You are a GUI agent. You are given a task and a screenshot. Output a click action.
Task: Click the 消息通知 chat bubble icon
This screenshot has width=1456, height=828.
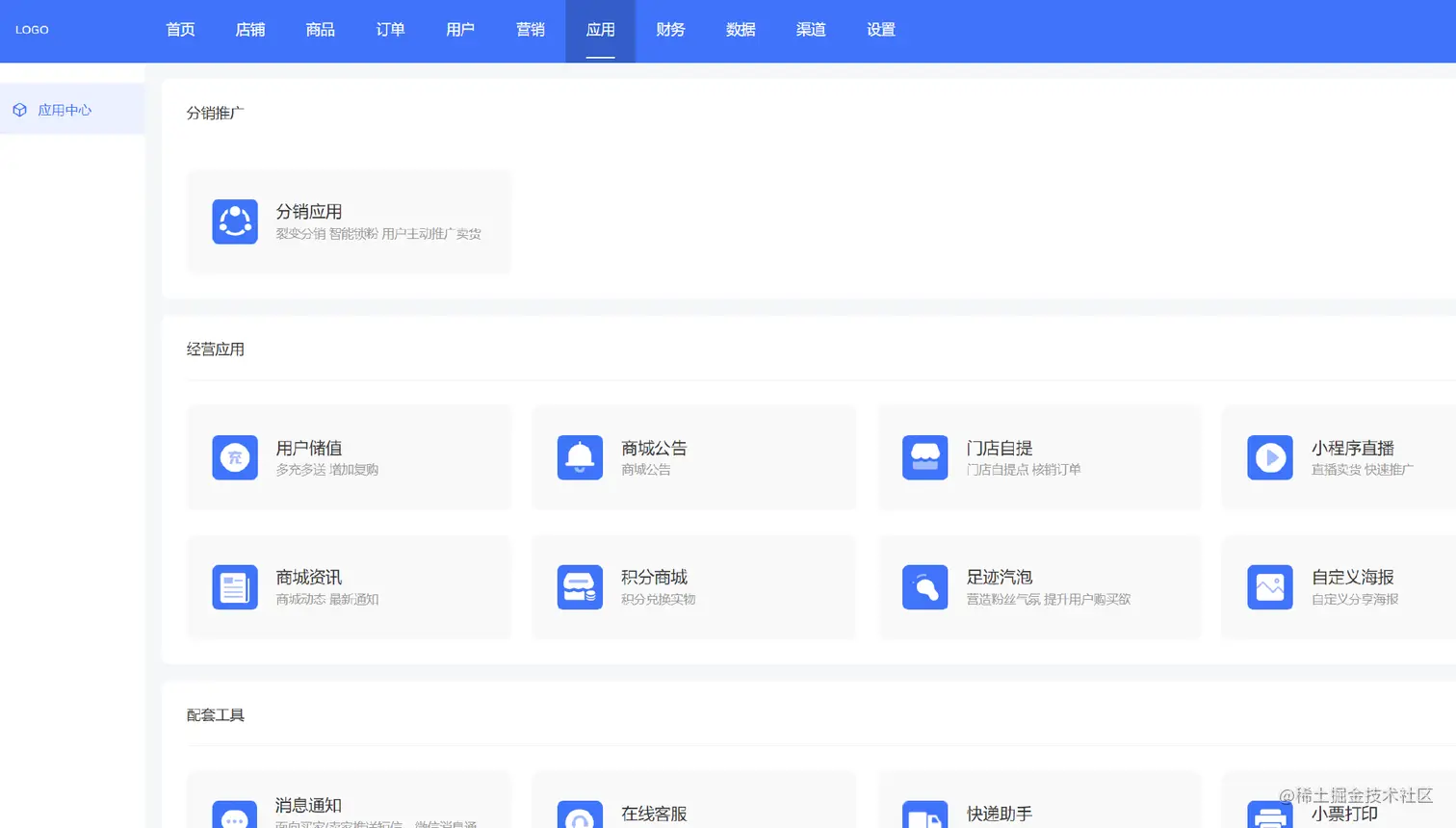(235, 815)
